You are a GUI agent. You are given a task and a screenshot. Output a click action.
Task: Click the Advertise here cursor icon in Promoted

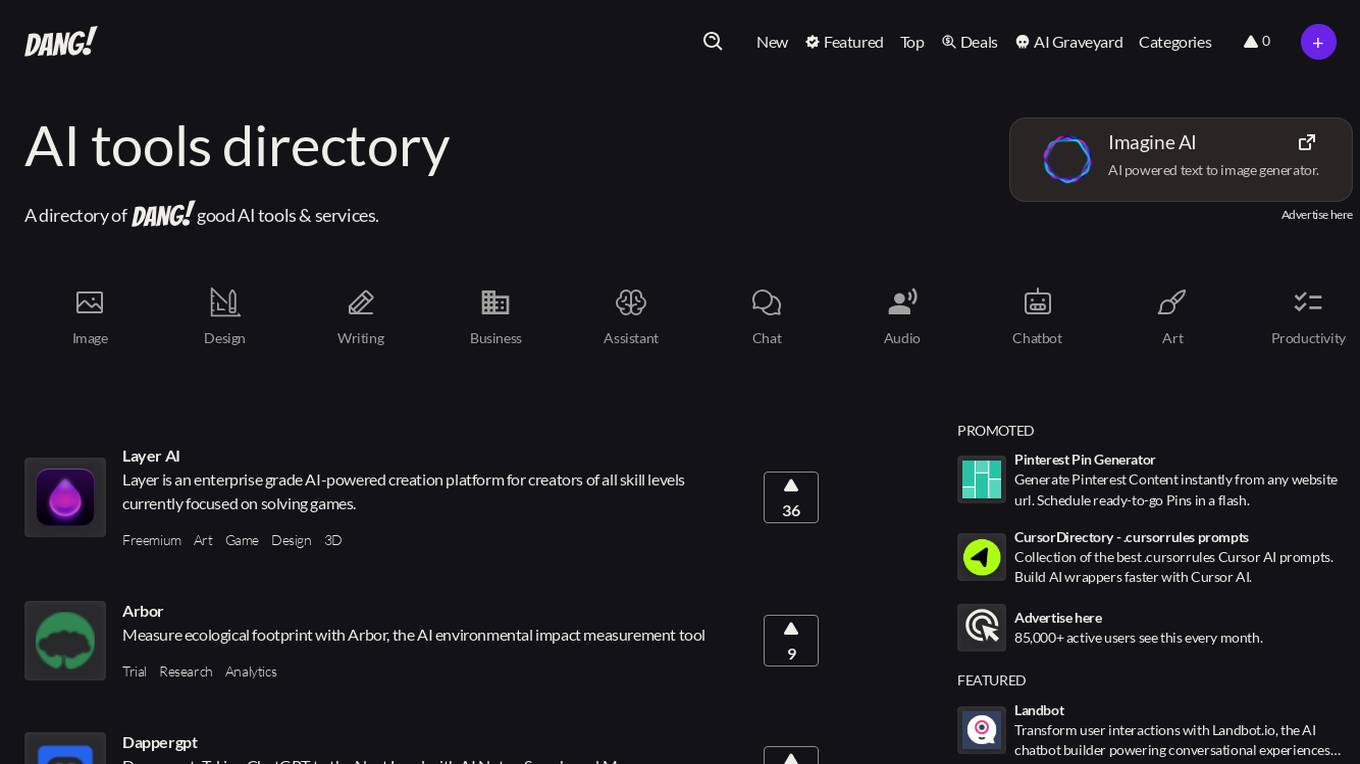pos(982,627)
